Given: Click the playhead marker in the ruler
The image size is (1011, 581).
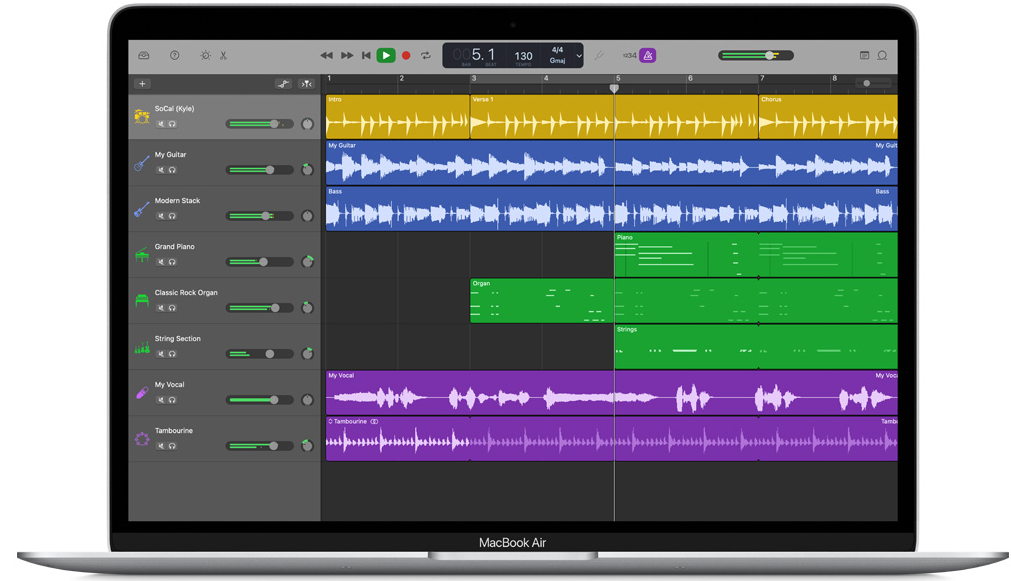Looking at the screenshot, I should [x=614, y=88].
